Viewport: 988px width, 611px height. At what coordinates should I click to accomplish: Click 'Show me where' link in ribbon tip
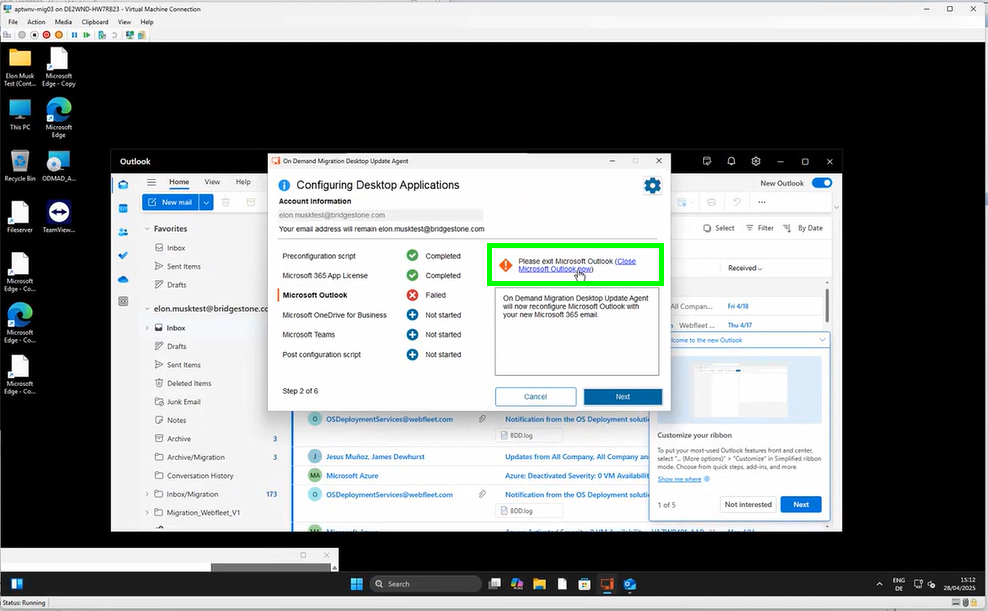point(679,479)
